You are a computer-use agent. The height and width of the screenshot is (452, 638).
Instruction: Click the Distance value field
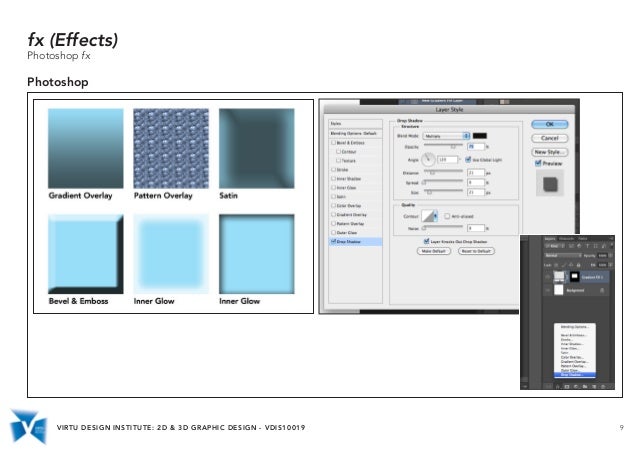click(476, 173)
